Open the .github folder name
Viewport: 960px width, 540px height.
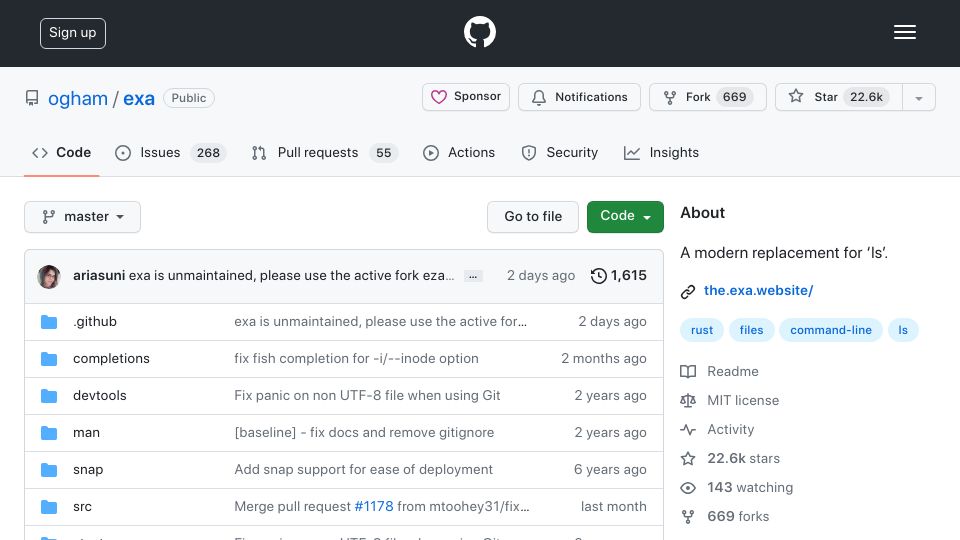pos(95,321)
